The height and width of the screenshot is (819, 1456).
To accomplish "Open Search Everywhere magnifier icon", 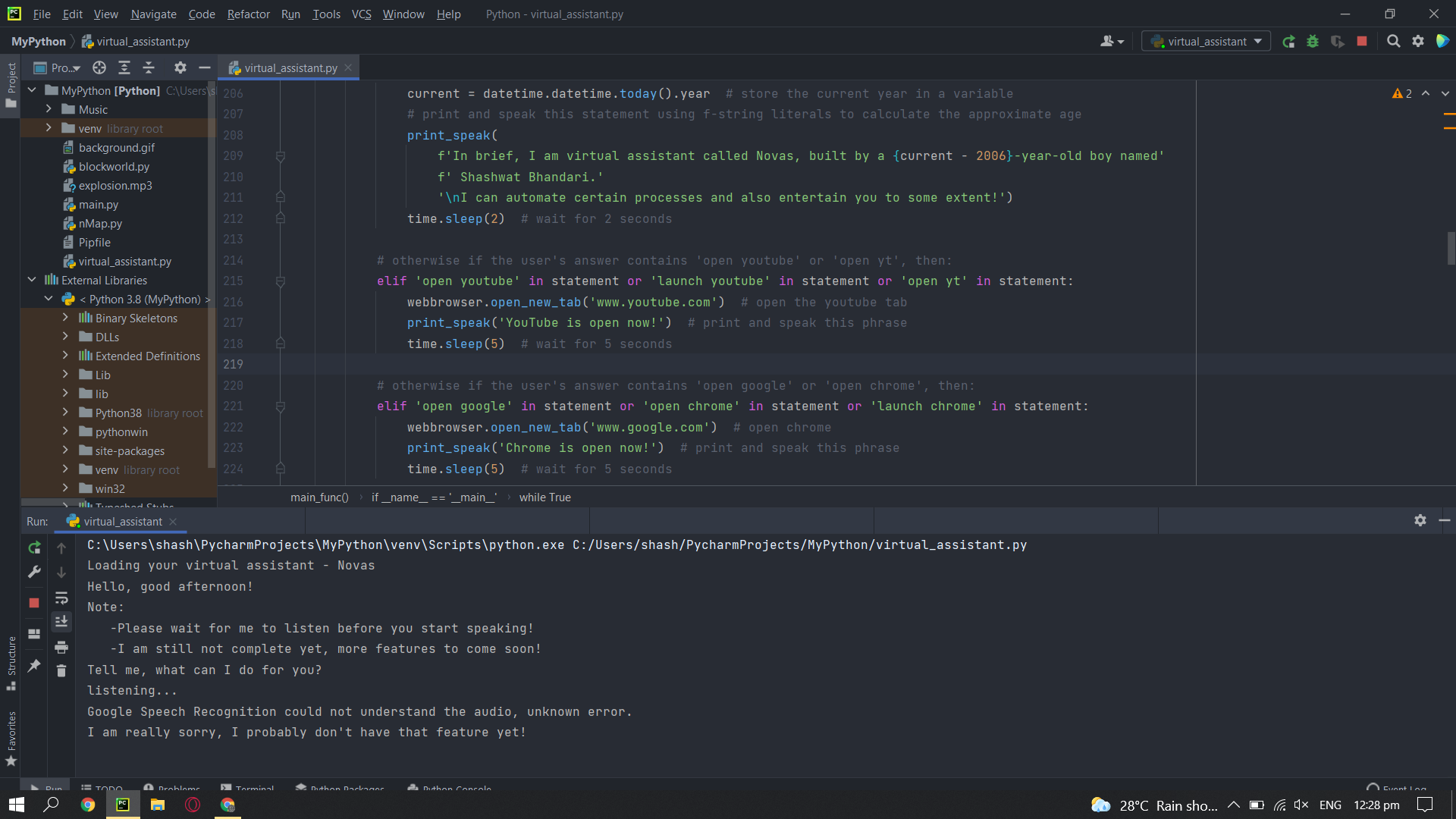I will pyautogui.click(x=1393, y=42).
